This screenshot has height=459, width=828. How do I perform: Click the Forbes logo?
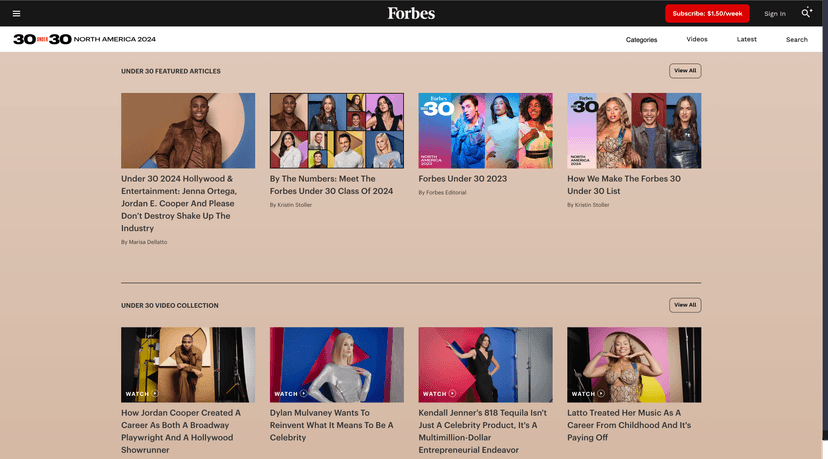[411, 13]
